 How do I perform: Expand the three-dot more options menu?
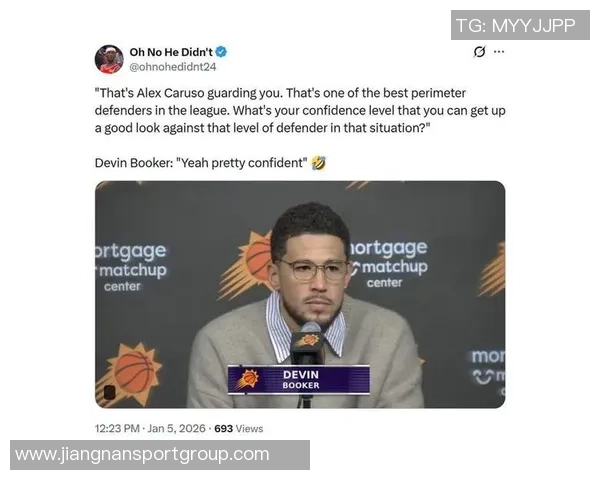pos(499,51)
